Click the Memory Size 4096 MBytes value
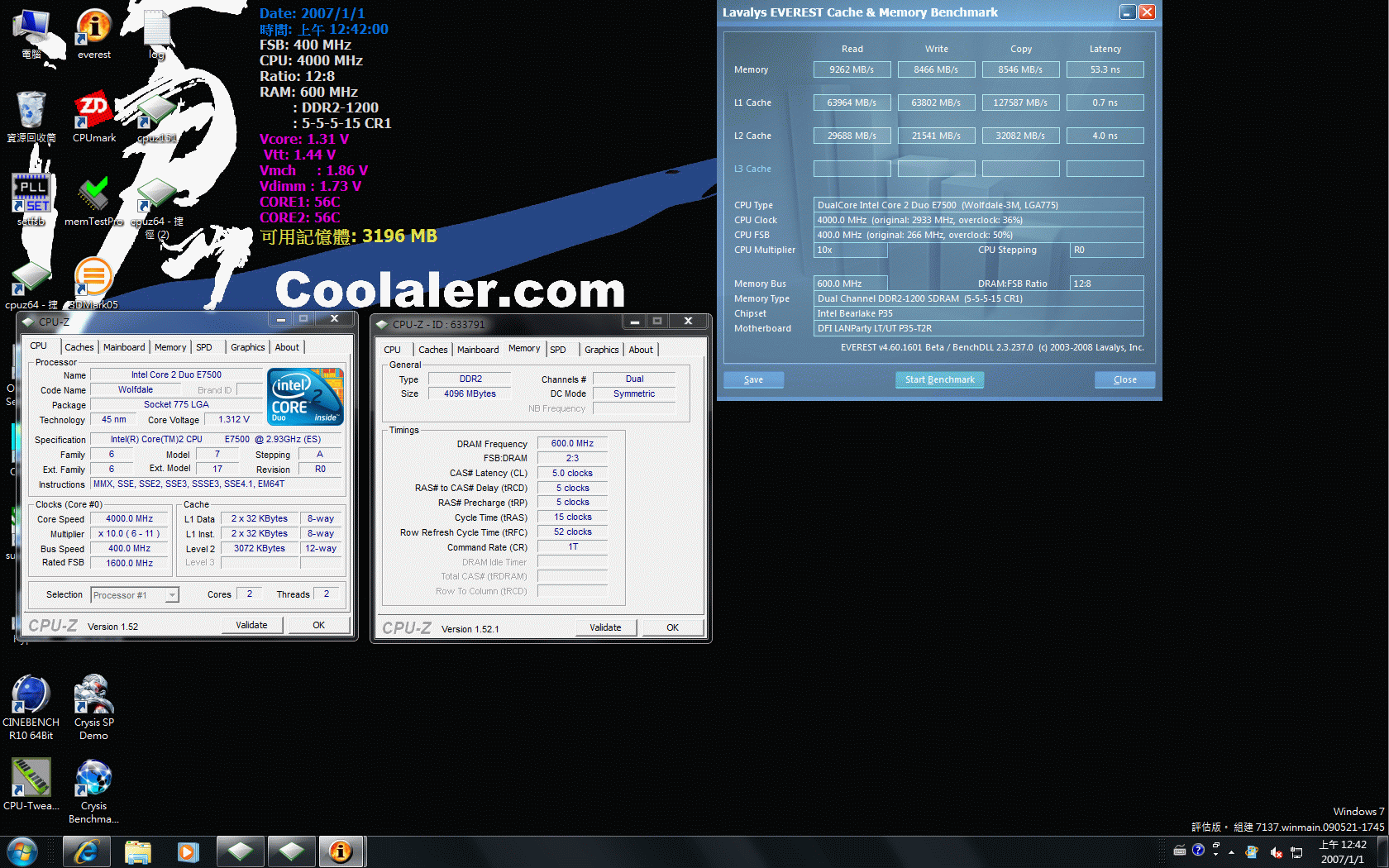This screenshot has width=1389, height=868. (470, 393)
